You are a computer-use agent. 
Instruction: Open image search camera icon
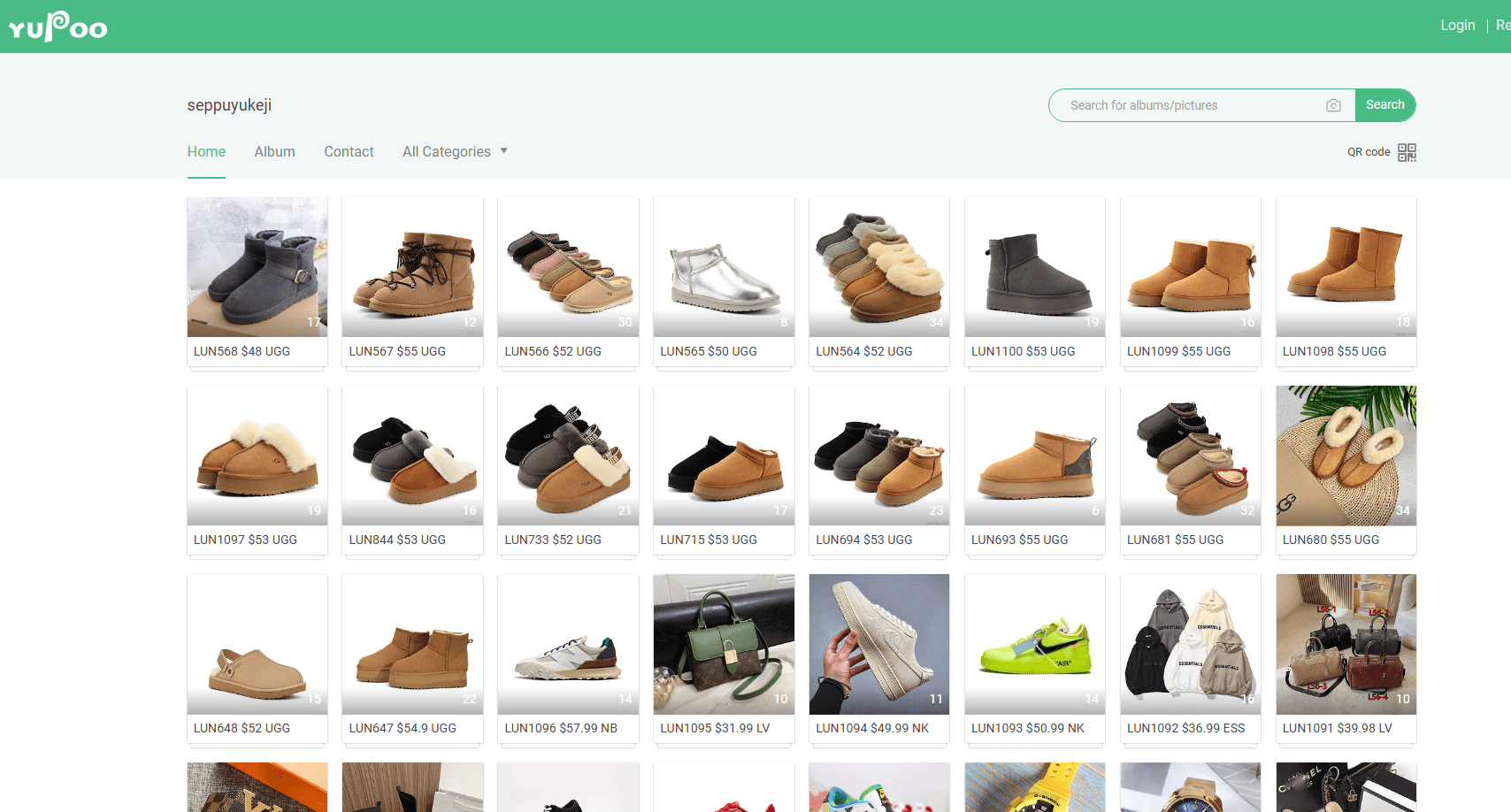pos(1333,105)
